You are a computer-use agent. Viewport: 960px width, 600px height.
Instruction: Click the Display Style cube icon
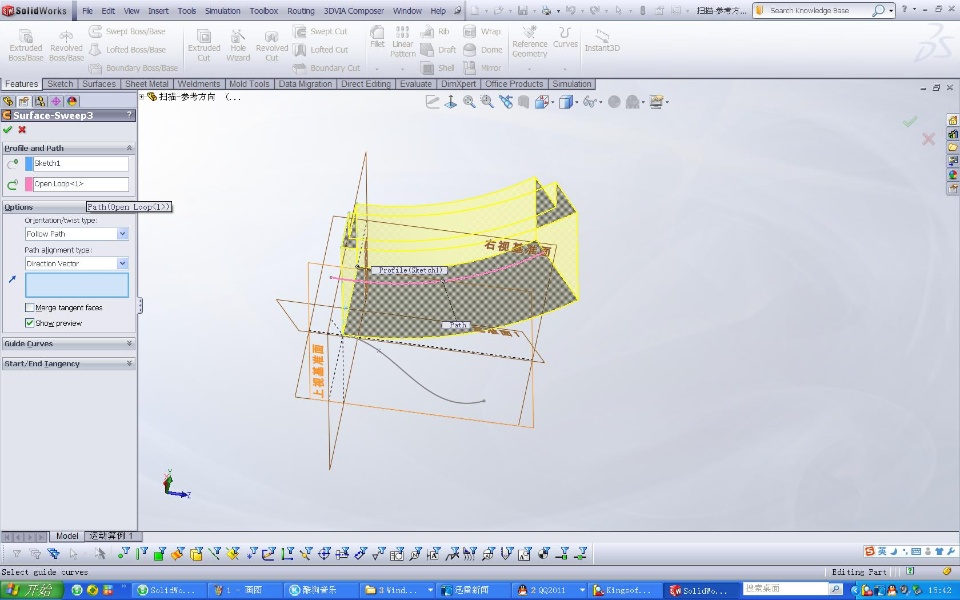[565, 102]
